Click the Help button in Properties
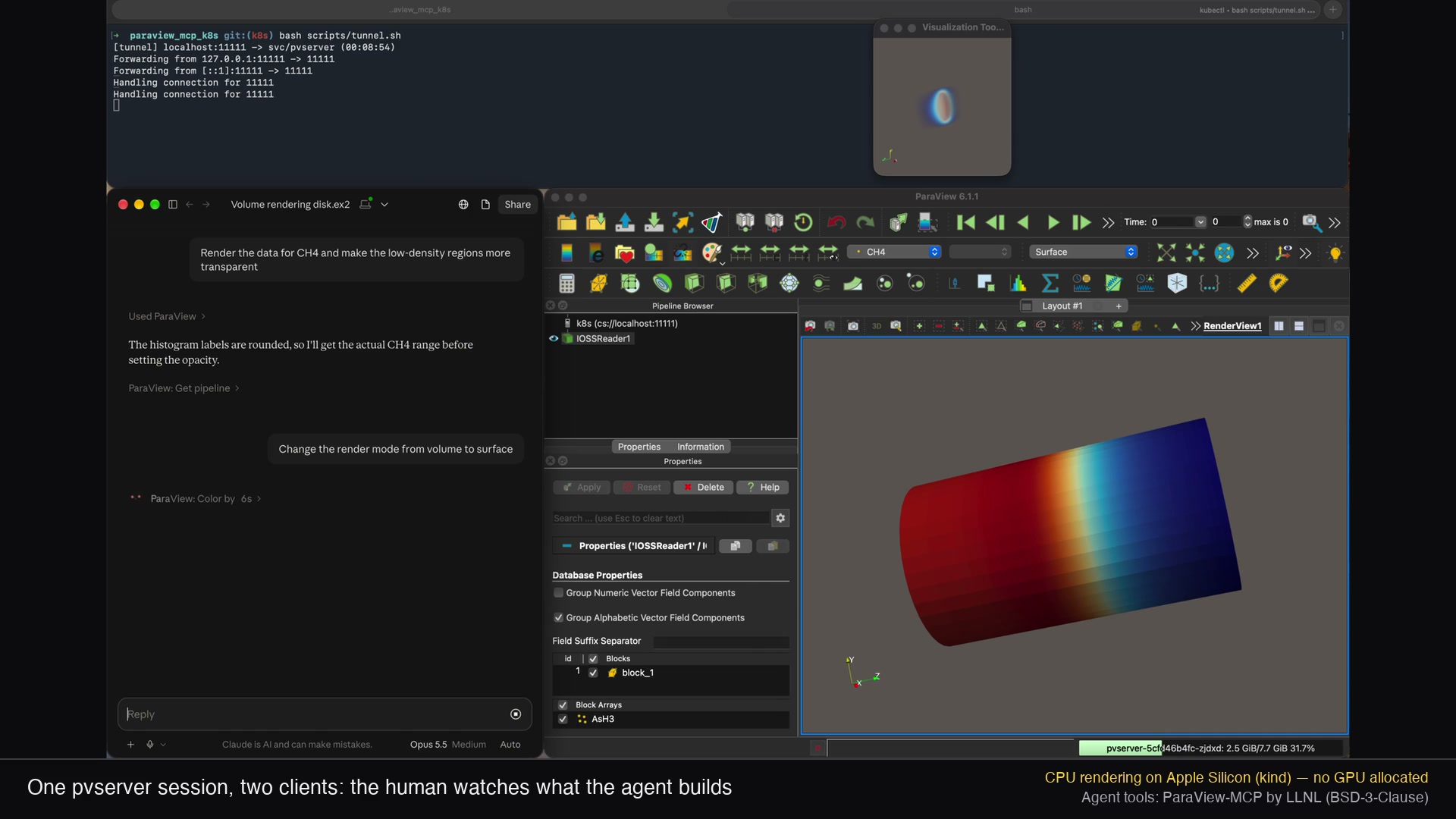Image resolution: width=1456 pixels, height=819 pixels. coord(762,488)
